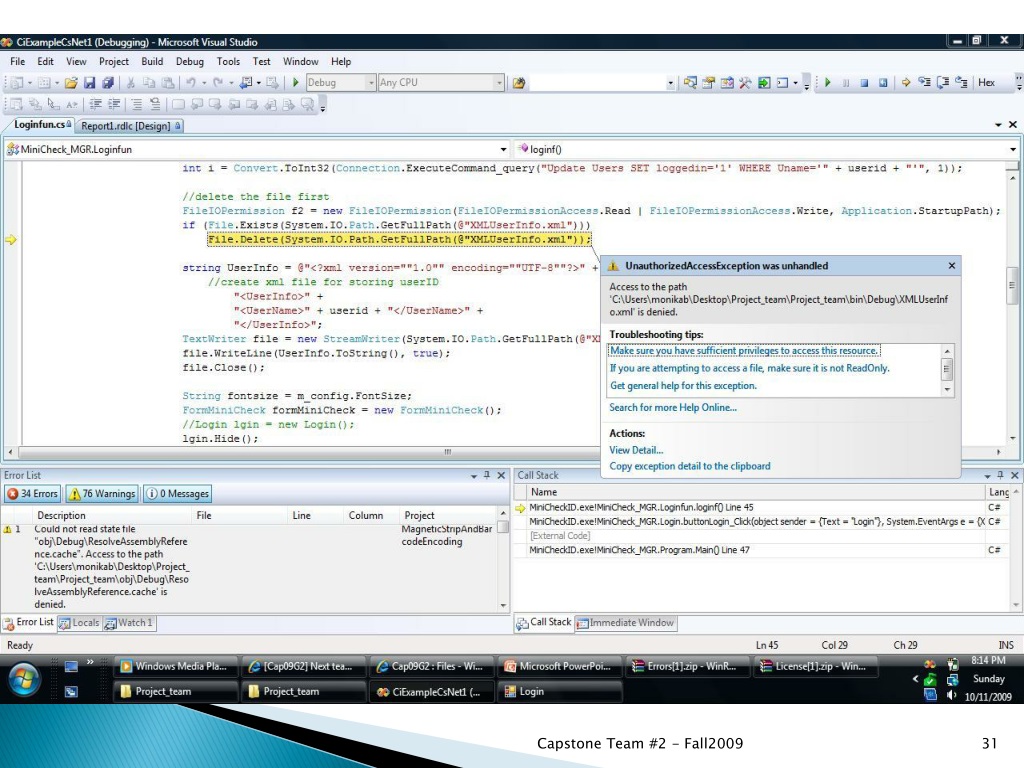Viewport: 1024px width, 768px height.
Task: Toggle Hex display button
Action: pyautogui.click(x=986, y=83)
